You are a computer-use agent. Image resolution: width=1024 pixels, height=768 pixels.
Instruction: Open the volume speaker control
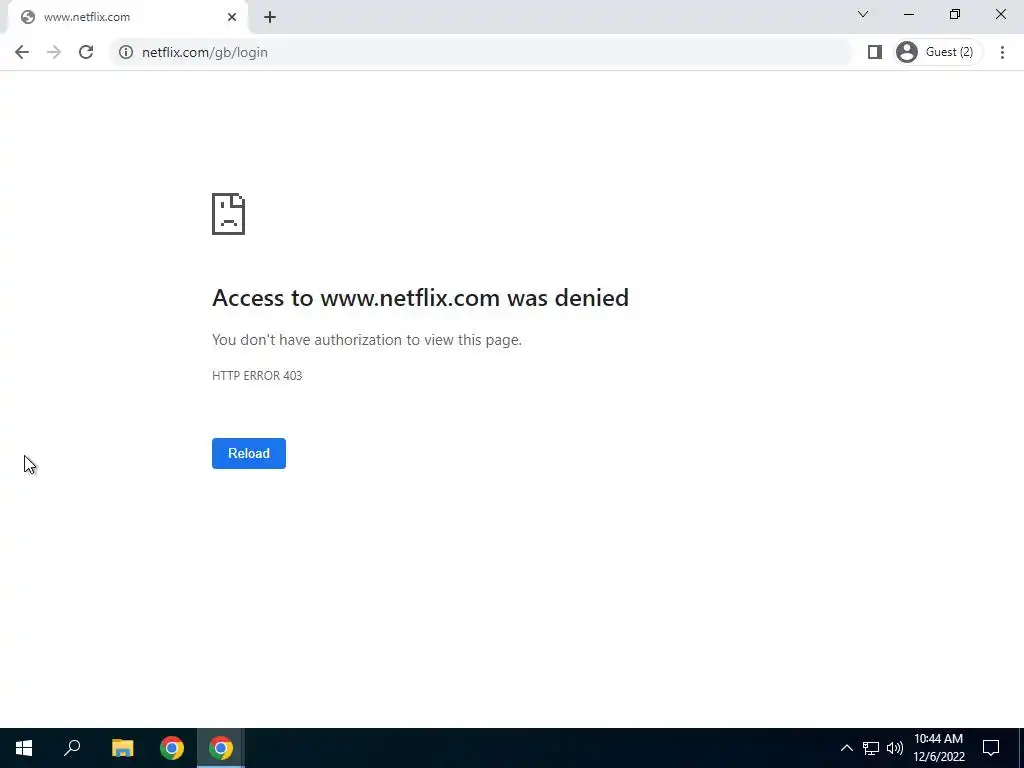895,748
